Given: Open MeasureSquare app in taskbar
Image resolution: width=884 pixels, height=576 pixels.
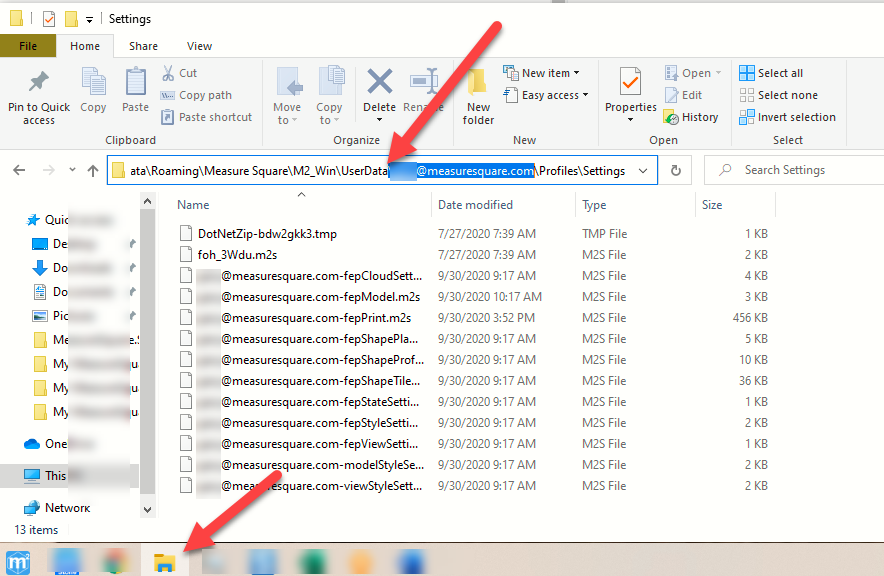Looking at the screenshot, I should (17, 562).
